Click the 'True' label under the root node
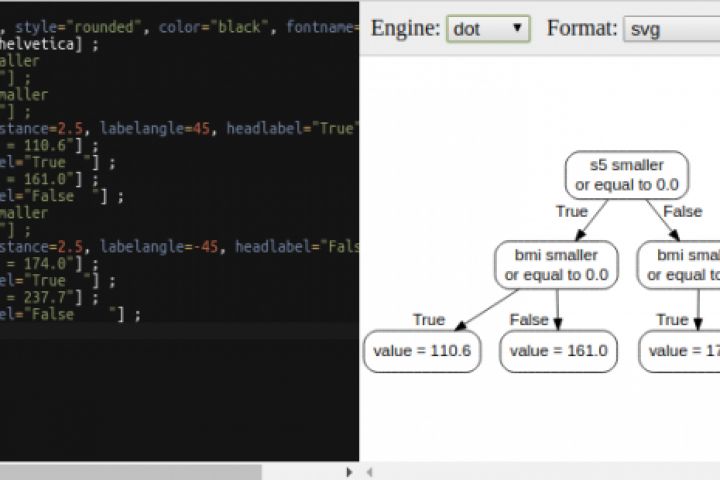This screenshot has height=480, width=720. pyautogui.click(x=571, y=212)
